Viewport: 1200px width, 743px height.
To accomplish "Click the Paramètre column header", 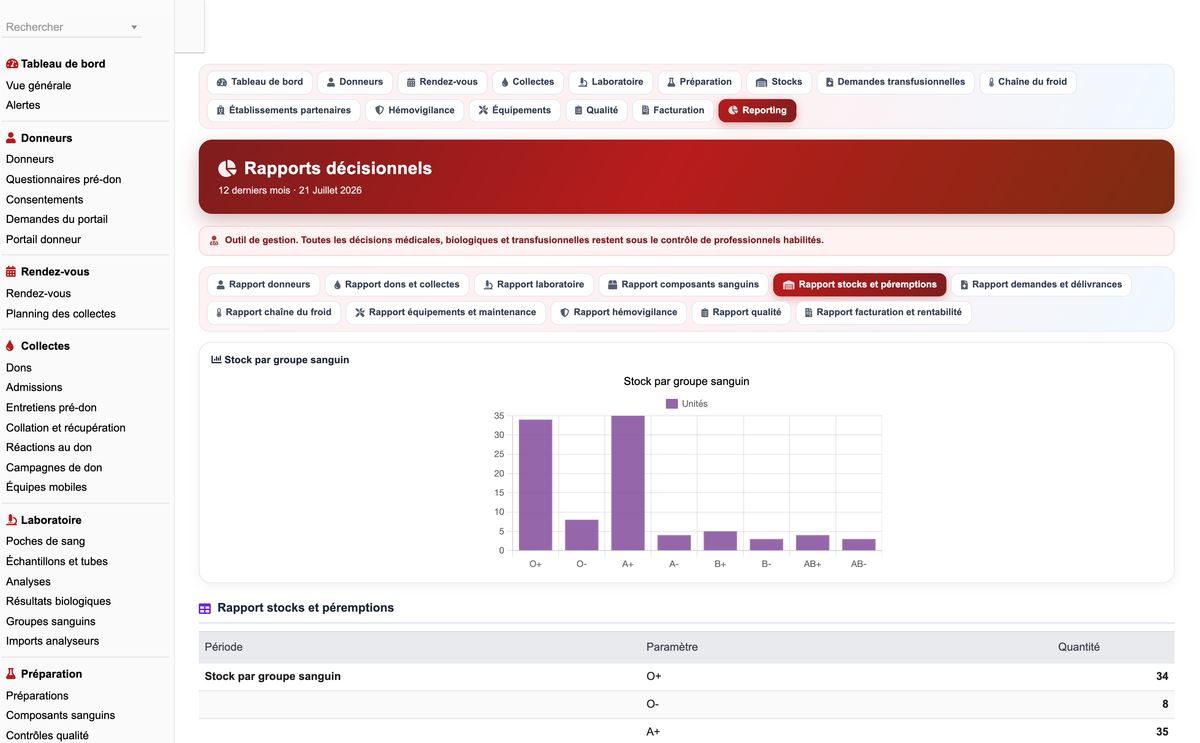I will click(672, 648).
